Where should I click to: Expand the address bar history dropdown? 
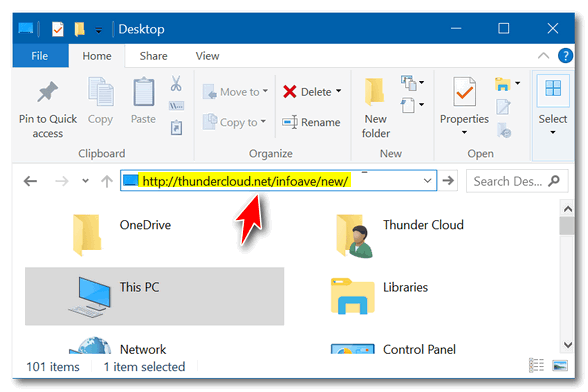pyautogui.click(x=427, y=181)
